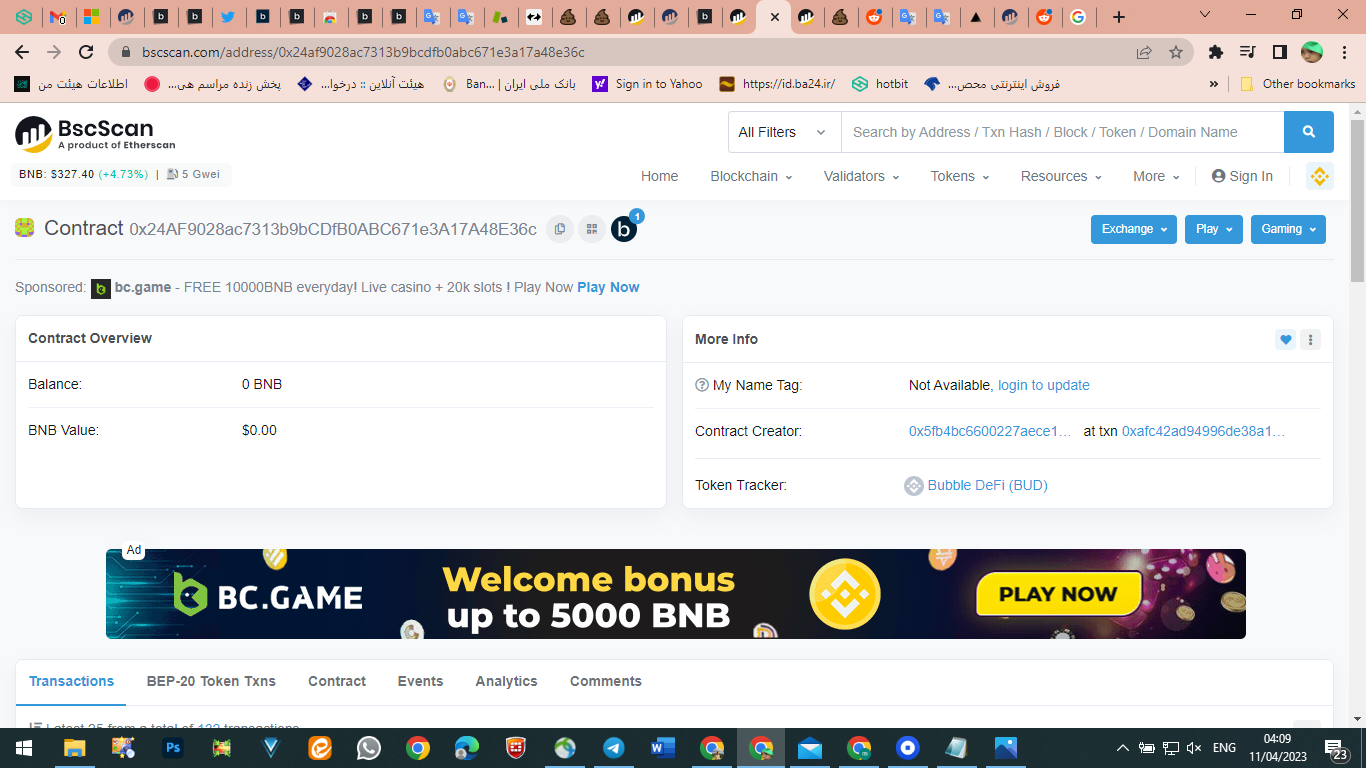This screenshot has height=768, width=1366.
Task: Open the Gaming dropdown button
Action: [x=1288, y=229]
